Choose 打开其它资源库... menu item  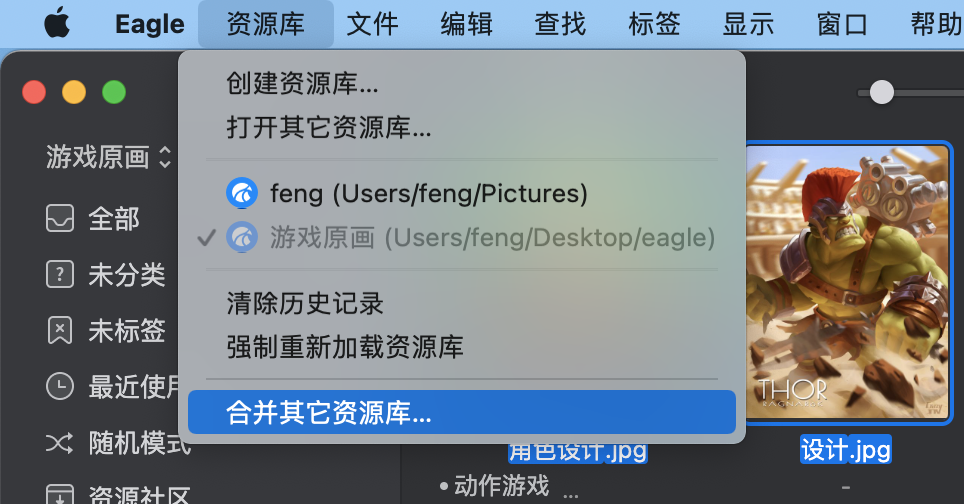(x=328, y=128)
